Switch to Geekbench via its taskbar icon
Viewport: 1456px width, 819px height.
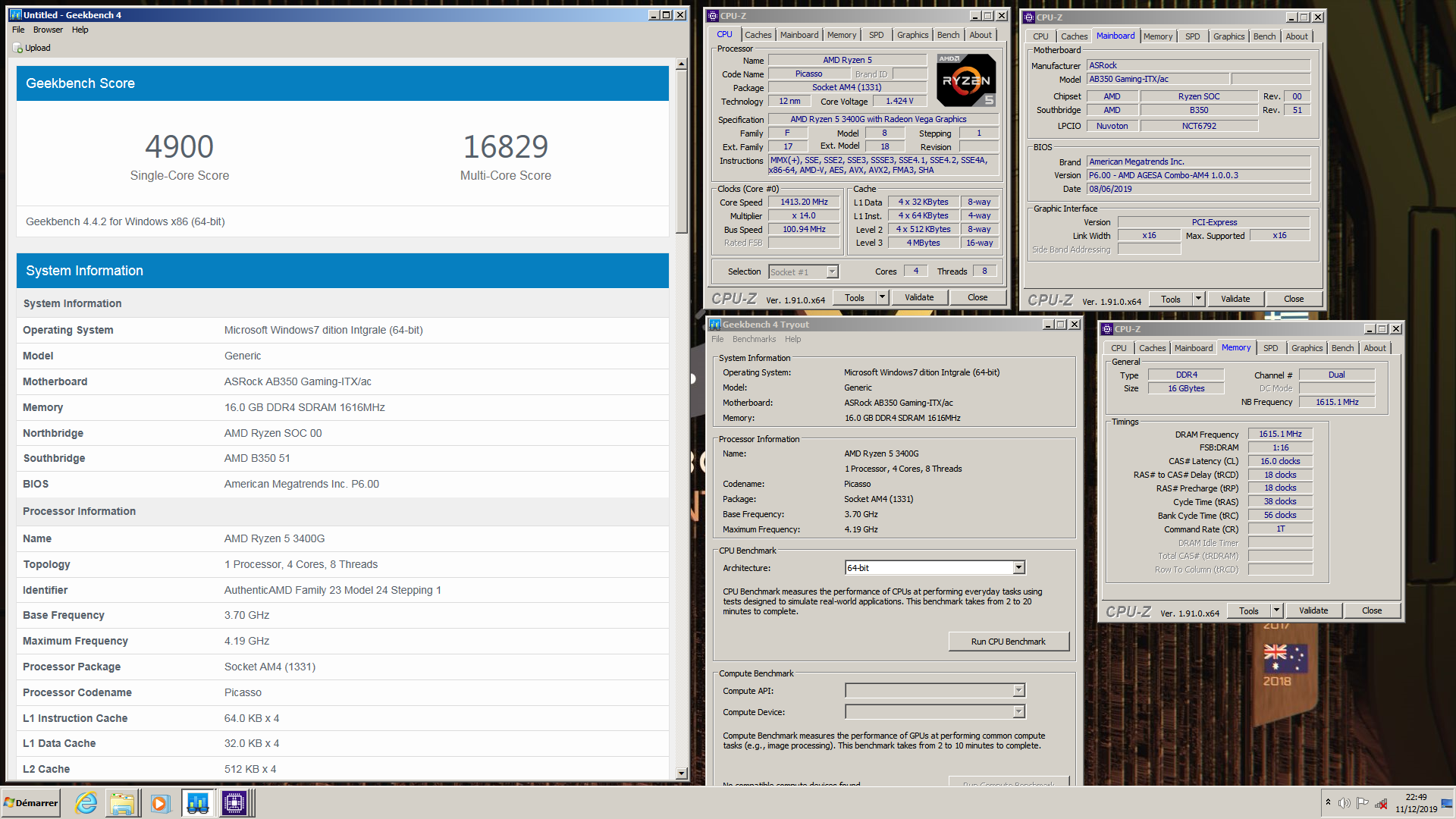198,803
